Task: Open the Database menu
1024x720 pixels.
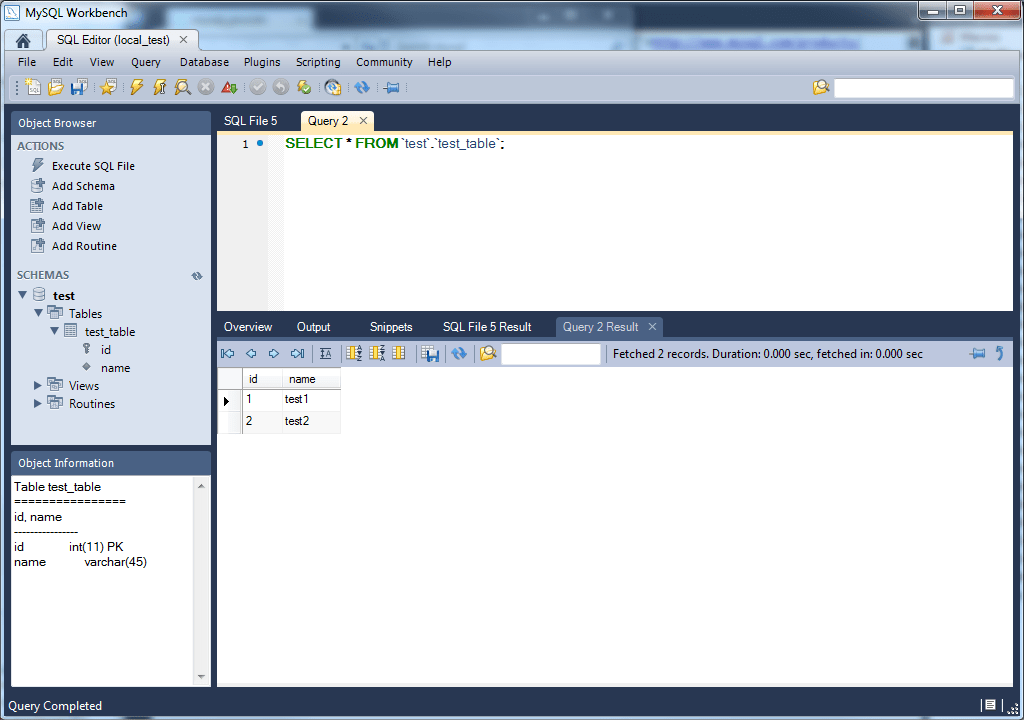Action: click(x=204, y=61)
